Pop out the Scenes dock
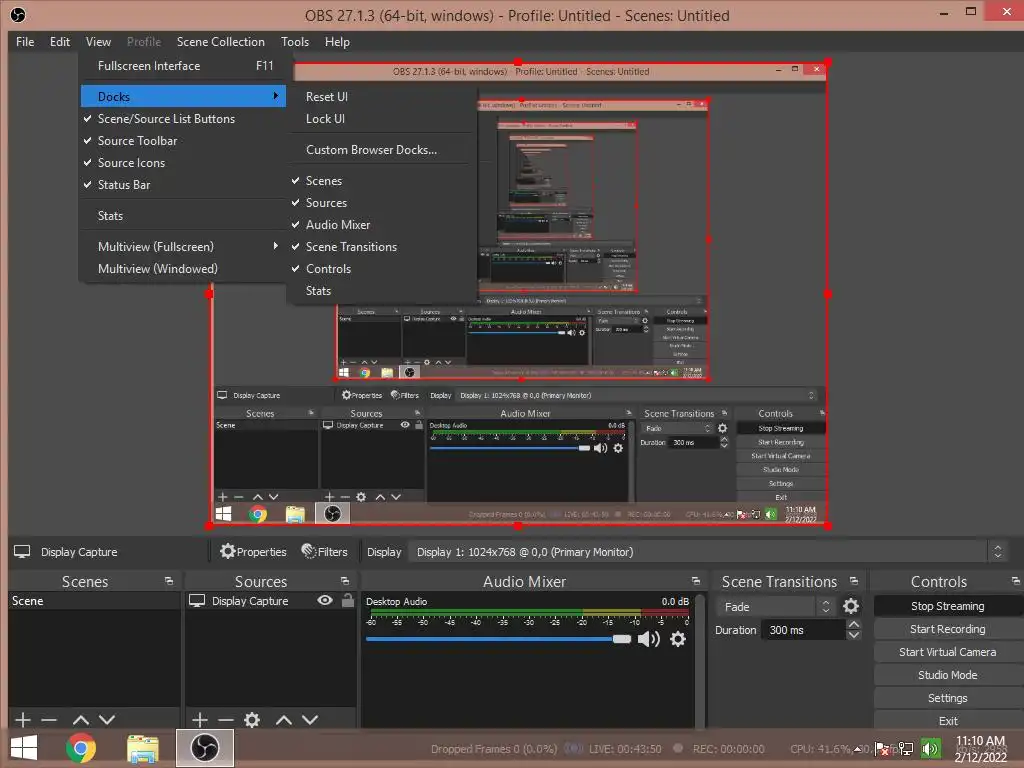Screen dimensions: 1024x768 [169, 581]
